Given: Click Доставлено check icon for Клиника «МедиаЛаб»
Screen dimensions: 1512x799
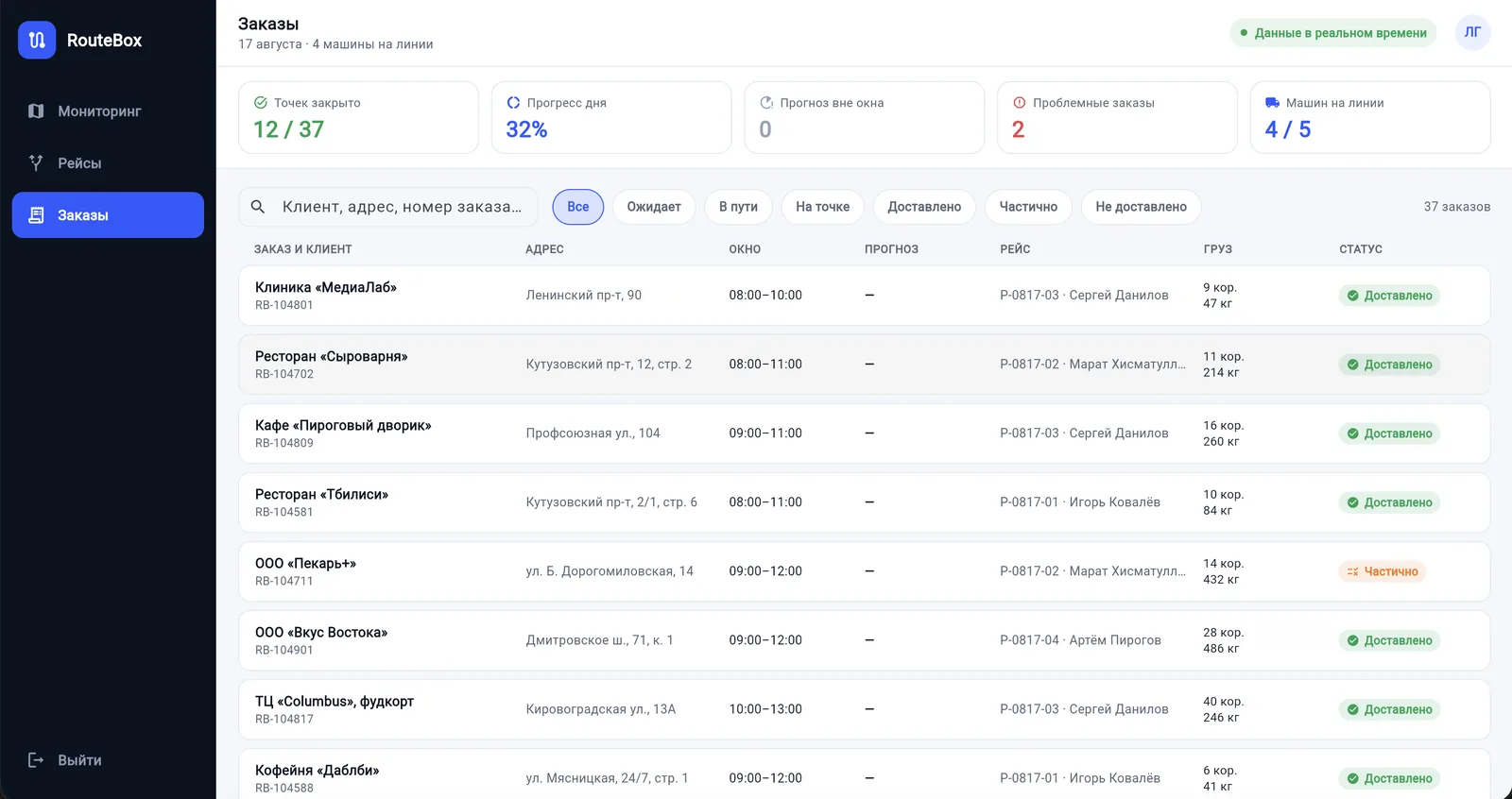Looking at the screenshot, I should (1352, 296).
